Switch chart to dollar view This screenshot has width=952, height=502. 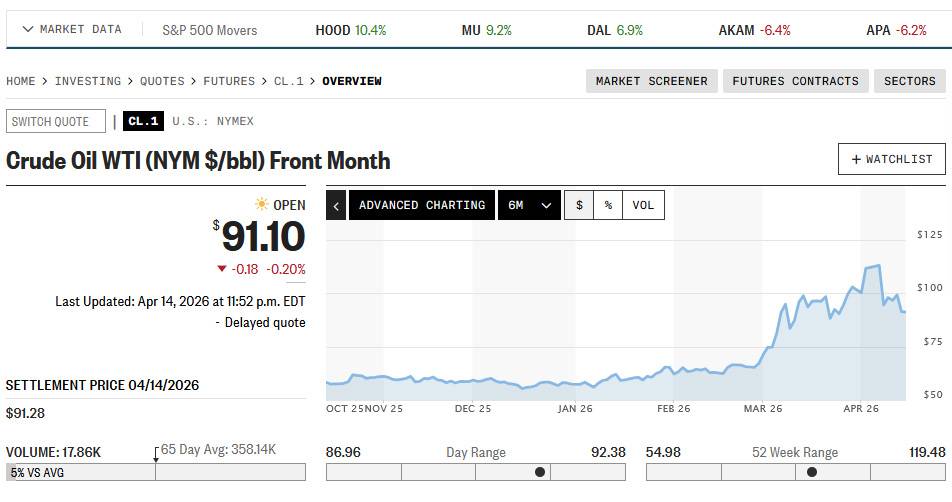click(579, 205)
